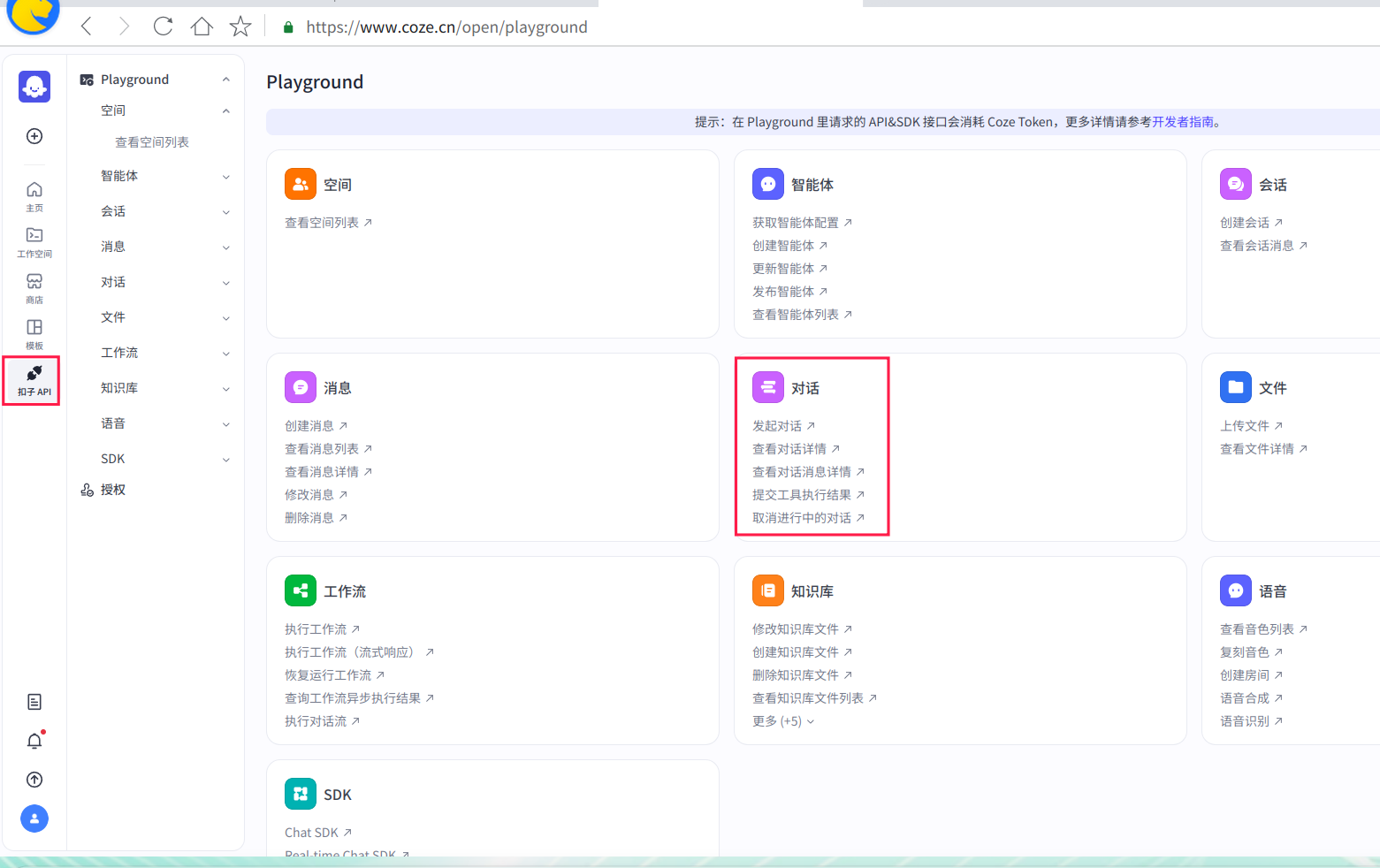Open 提交工具执行结果 link
Viewport: 1380px width, 868px height.
(x=808, y=495)
